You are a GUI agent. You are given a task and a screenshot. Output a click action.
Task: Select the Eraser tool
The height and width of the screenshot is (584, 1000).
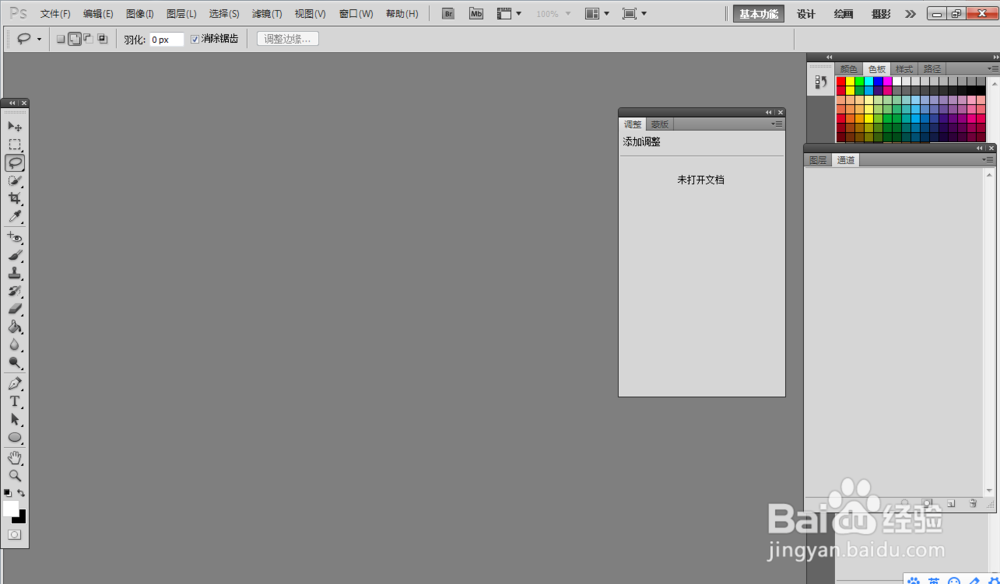[15, 309]
